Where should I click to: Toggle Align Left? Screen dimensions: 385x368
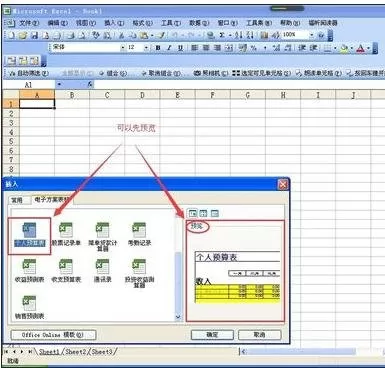(195, 48)
